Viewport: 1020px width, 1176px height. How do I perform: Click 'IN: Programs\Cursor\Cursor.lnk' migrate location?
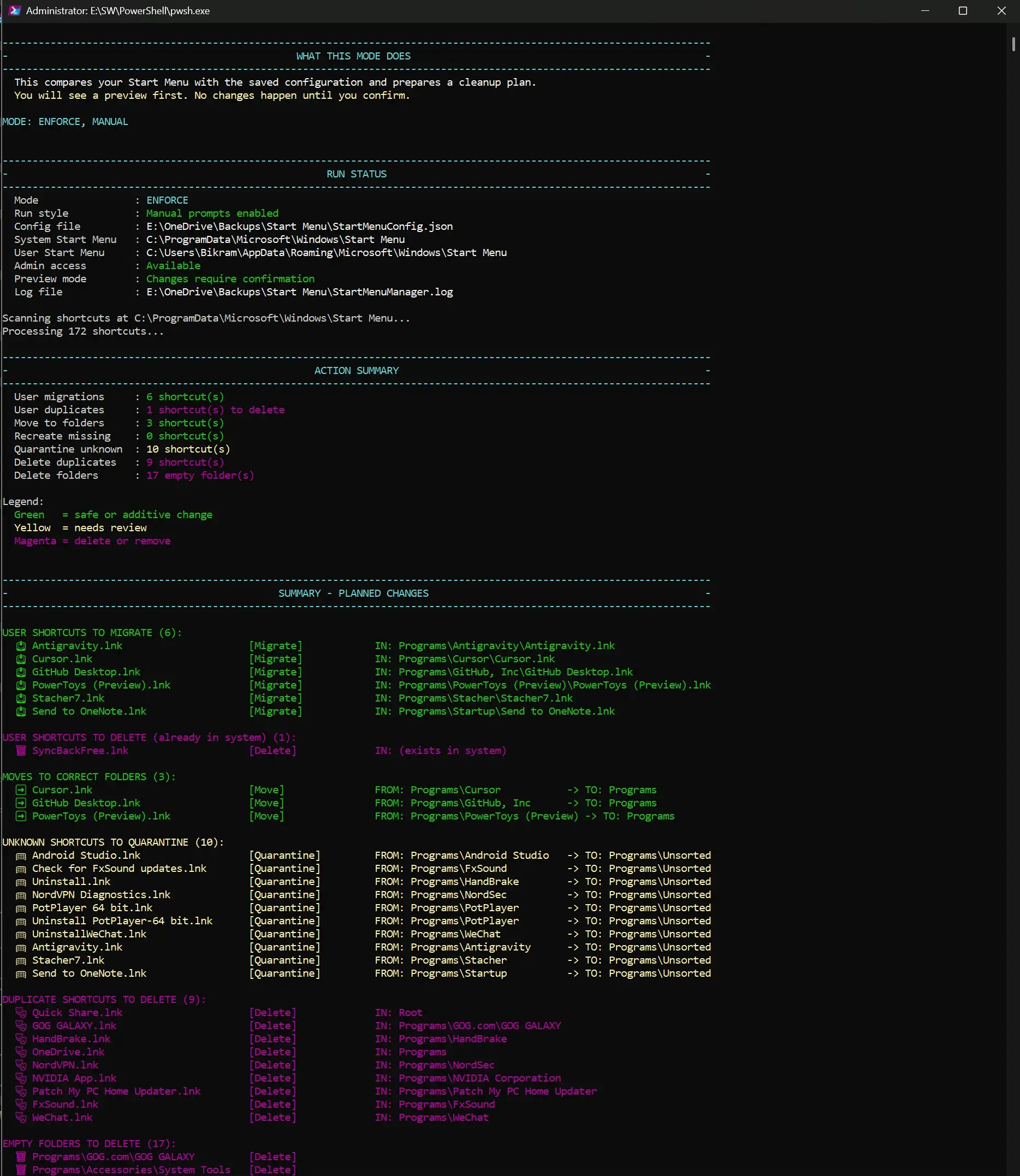point(465,658)
